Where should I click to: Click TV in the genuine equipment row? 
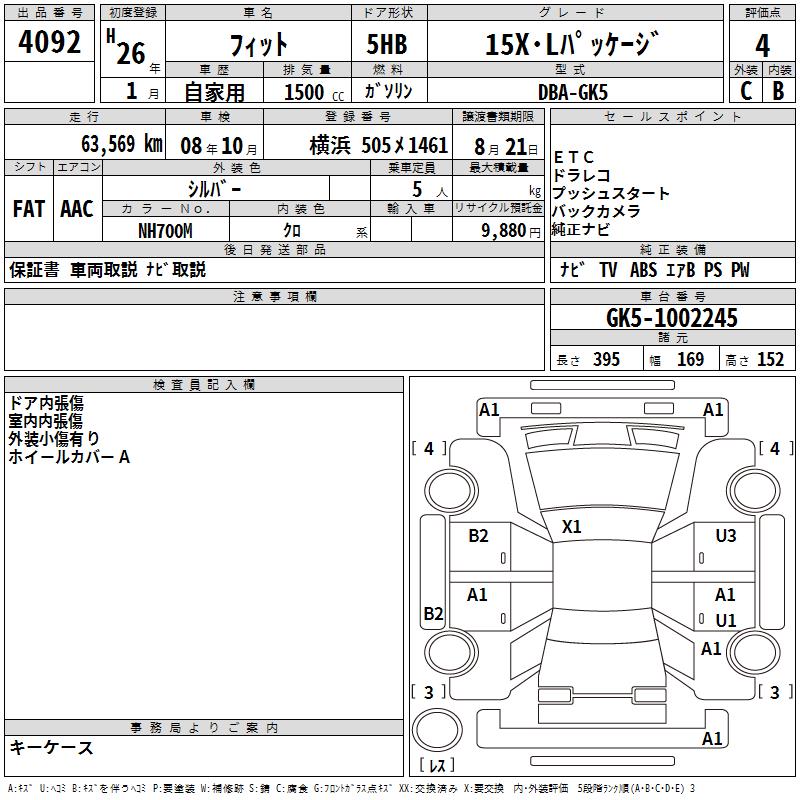[x=608, y=270]
